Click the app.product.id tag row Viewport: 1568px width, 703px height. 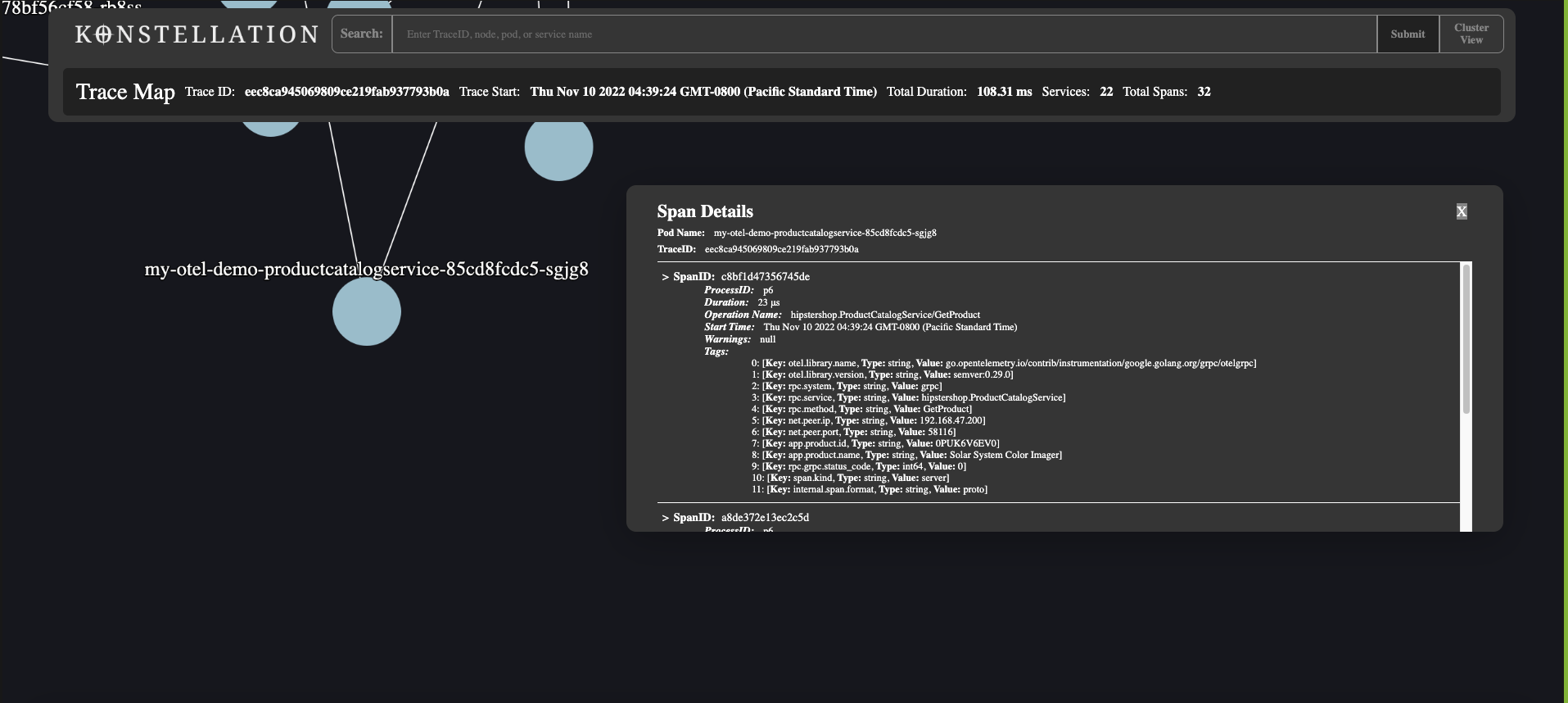tap(875, 443)
